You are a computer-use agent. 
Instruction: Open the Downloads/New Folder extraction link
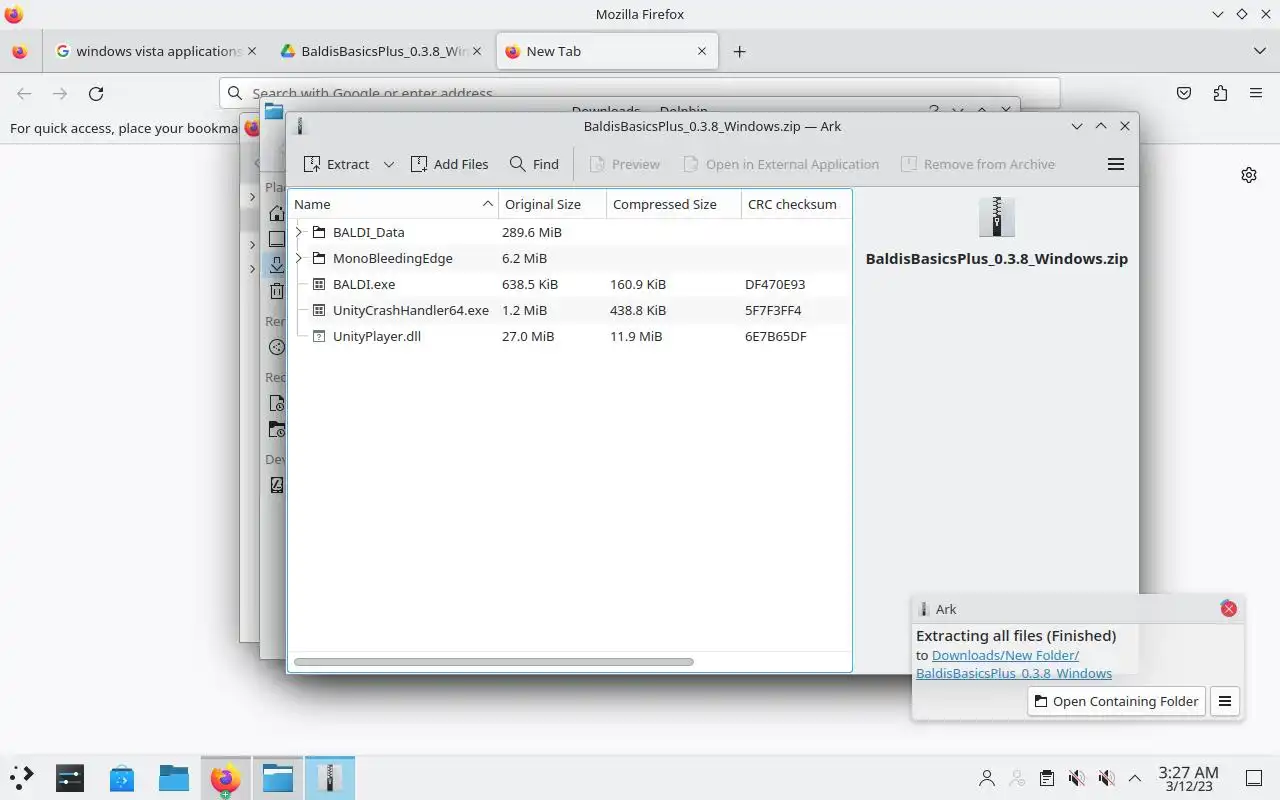coord(1014,664)
